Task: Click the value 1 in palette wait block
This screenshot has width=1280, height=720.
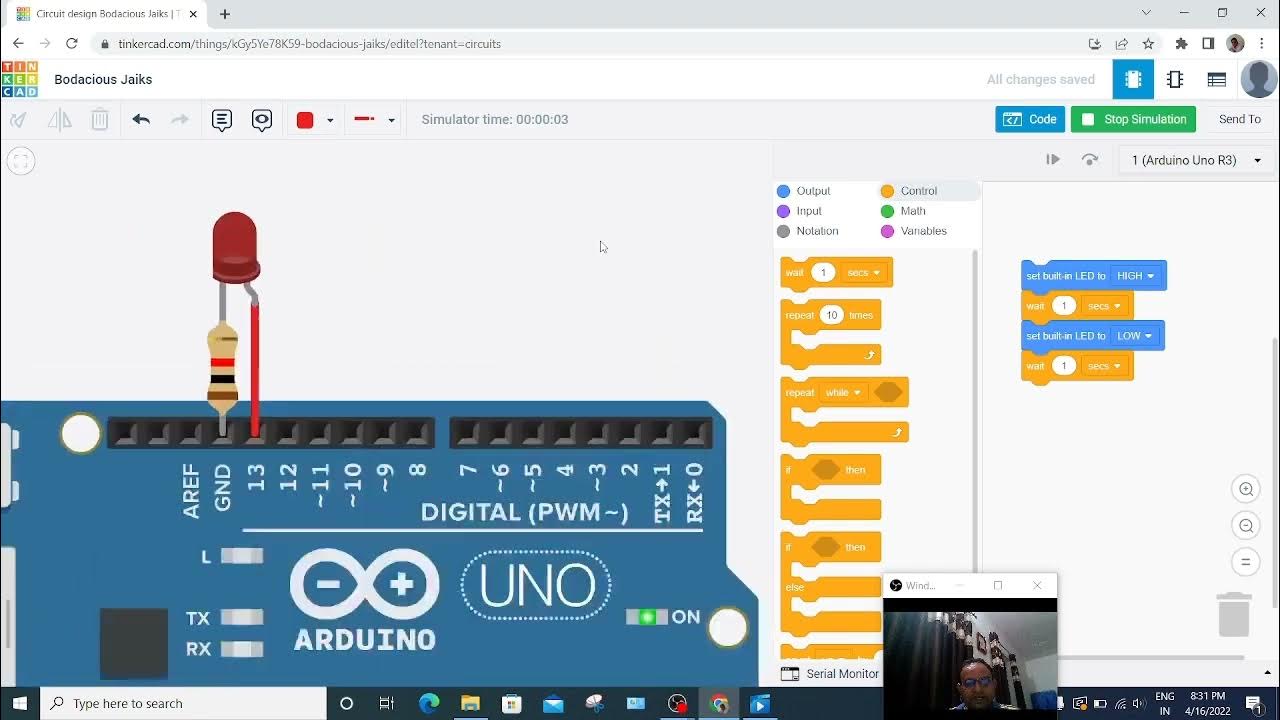Action: (823, 273)
